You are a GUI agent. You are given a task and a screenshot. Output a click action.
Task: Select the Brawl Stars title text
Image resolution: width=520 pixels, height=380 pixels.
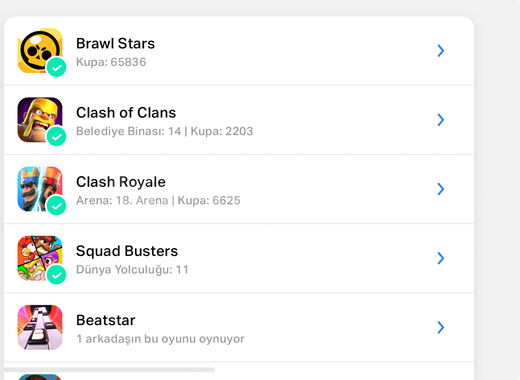(x=115, y=44)
